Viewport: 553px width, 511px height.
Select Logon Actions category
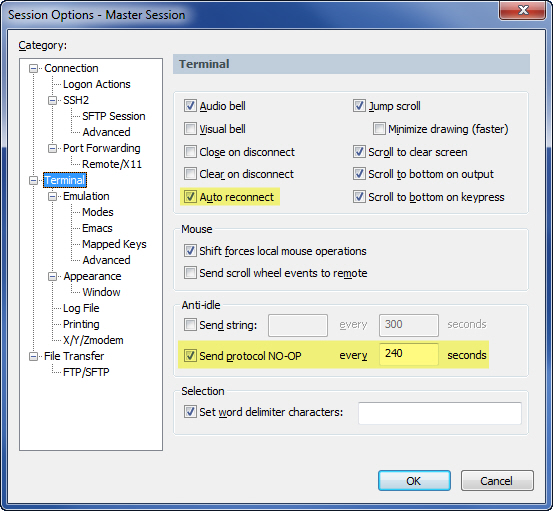[x=97, y=84]
